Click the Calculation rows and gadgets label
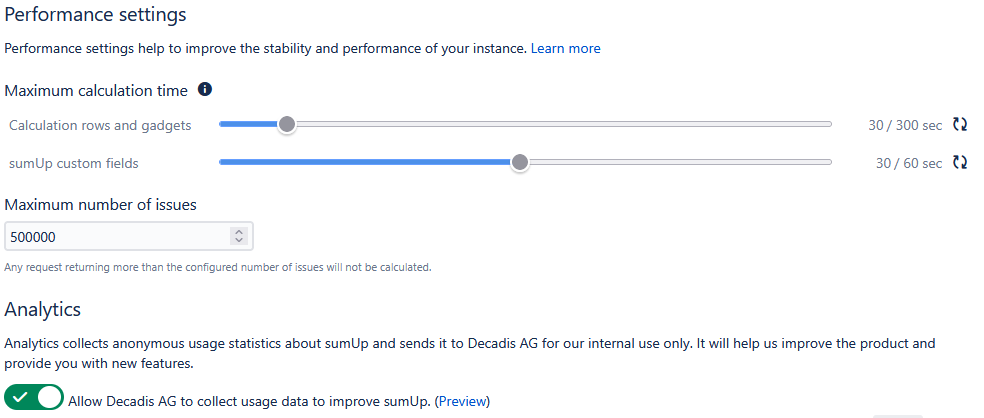 pyautogui.click(x=100, y=125)
